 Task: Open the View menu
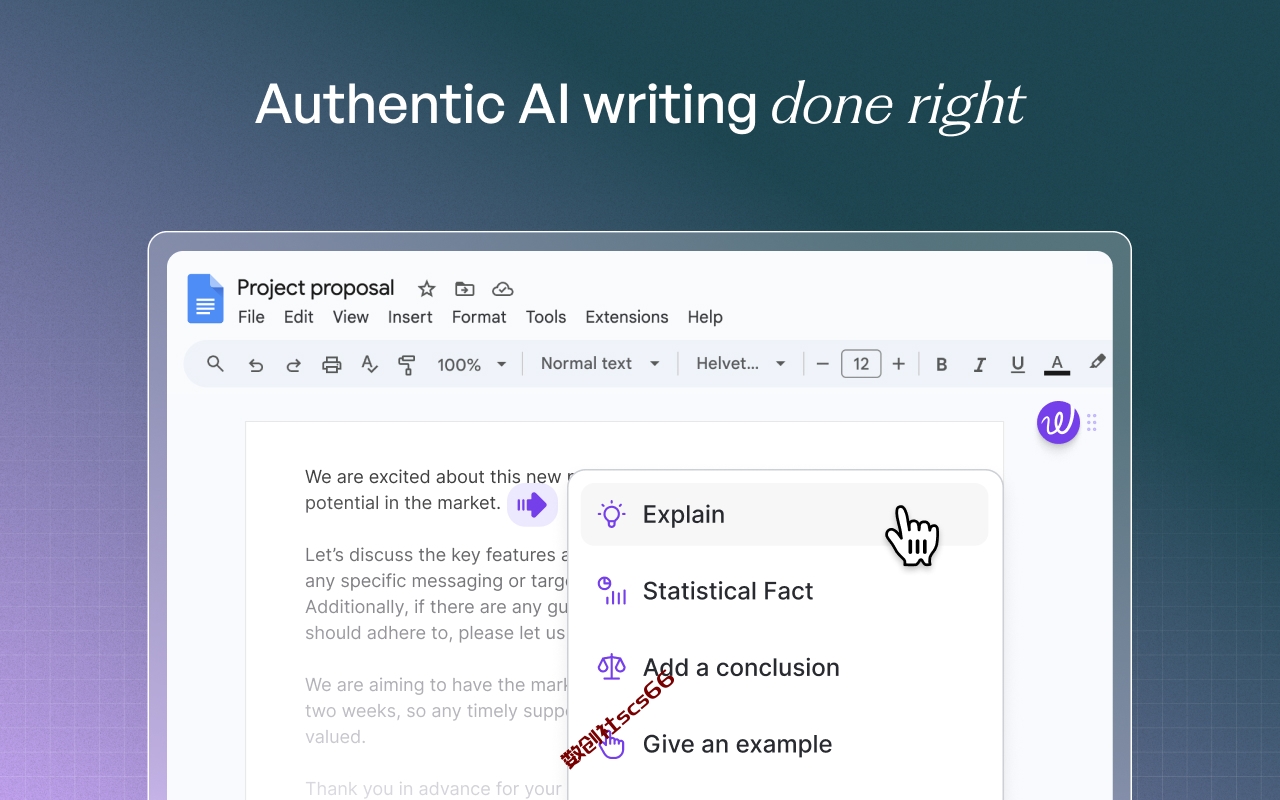351,317
